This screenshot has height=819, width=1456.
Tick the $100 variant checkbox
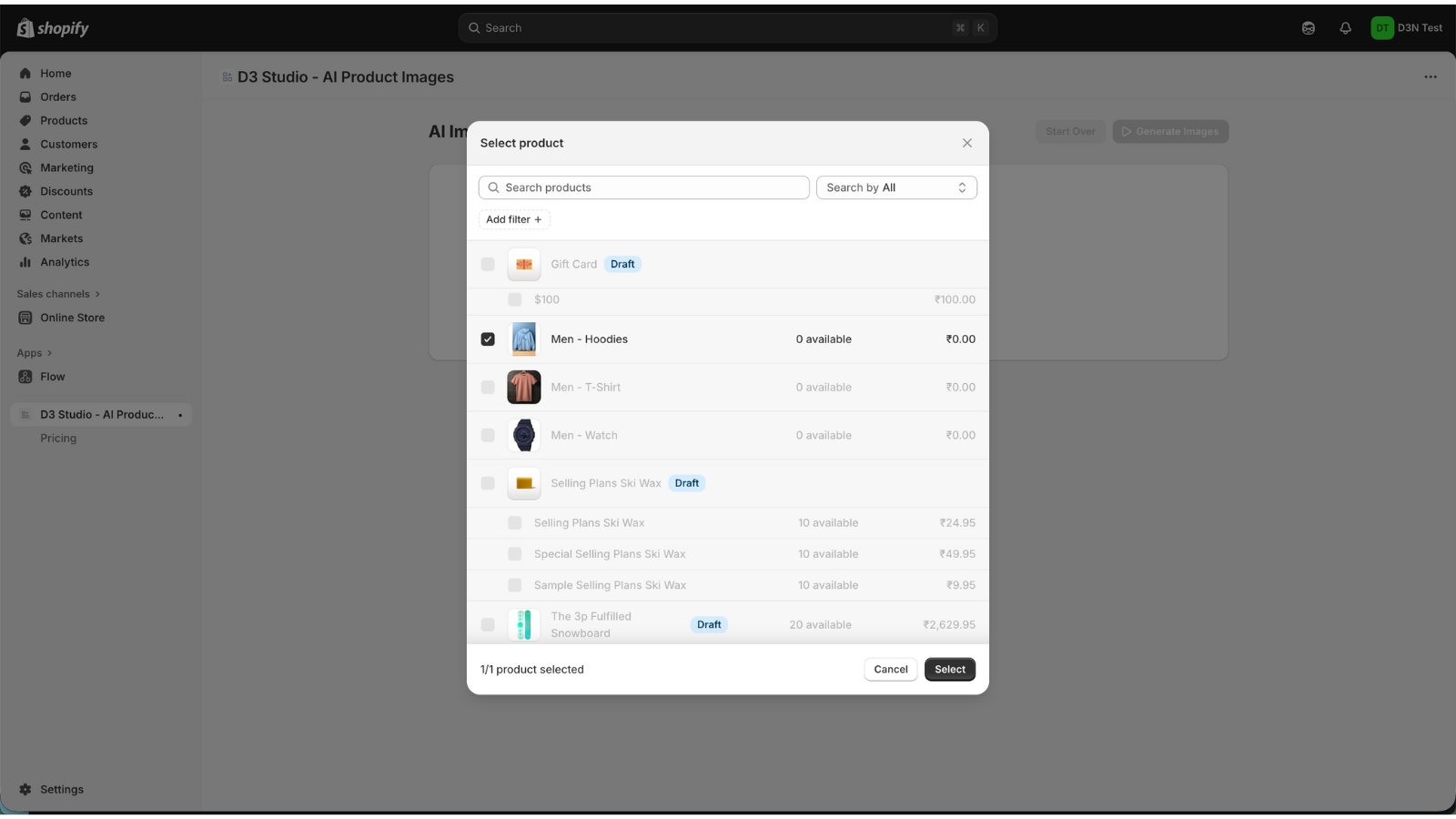coord(515,299)
